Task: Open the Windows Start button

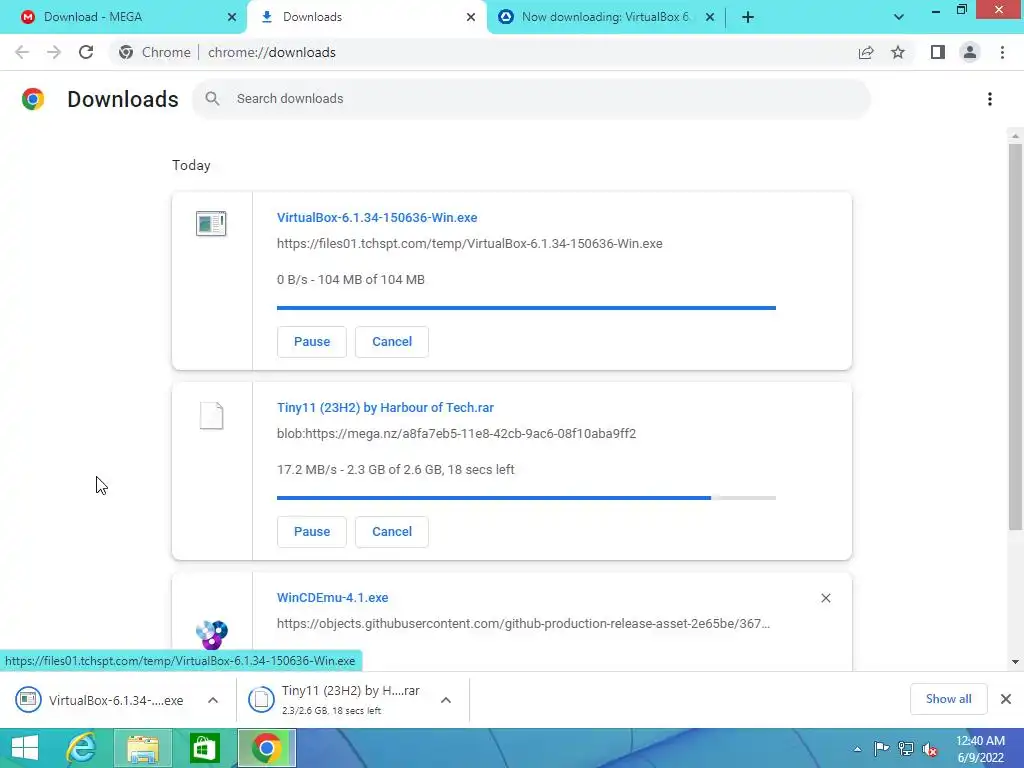Action: point(25,748)
